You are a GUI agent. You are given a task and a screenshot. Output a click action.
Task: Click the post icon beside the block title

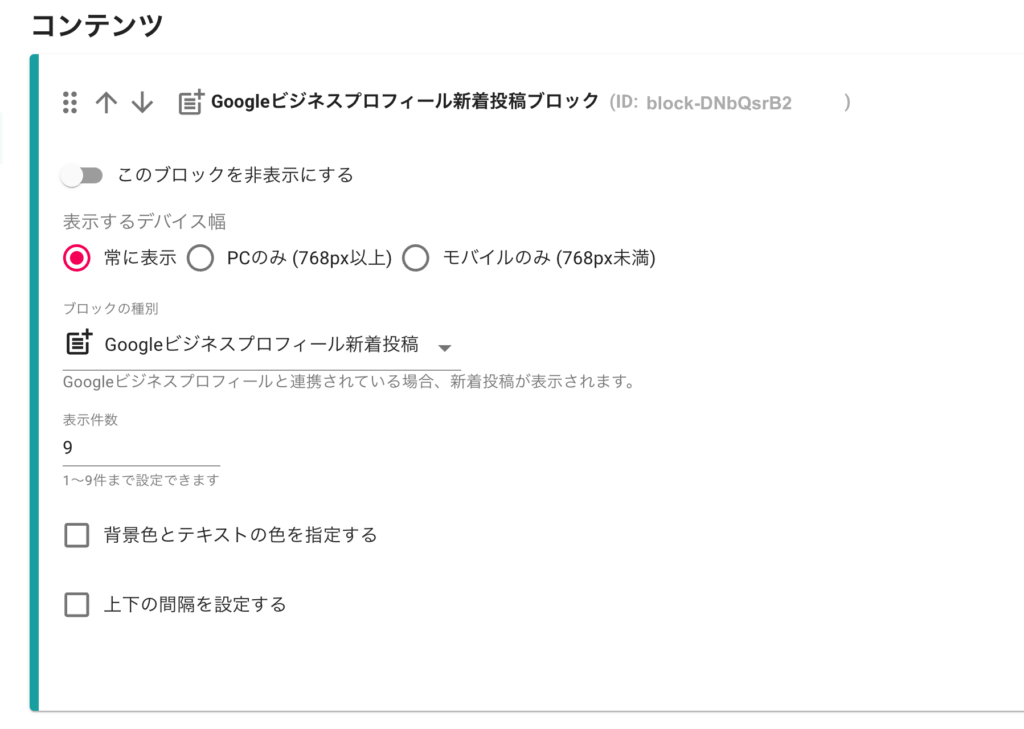pos(191,103)
